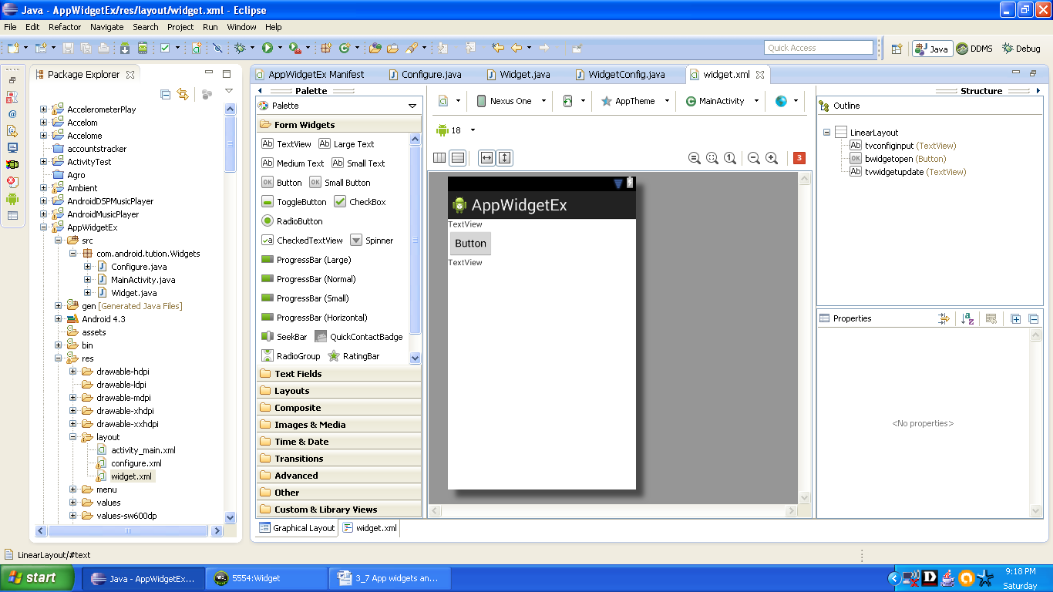
Task: Switch to the Debug perspective
Action: [1021, 48]
